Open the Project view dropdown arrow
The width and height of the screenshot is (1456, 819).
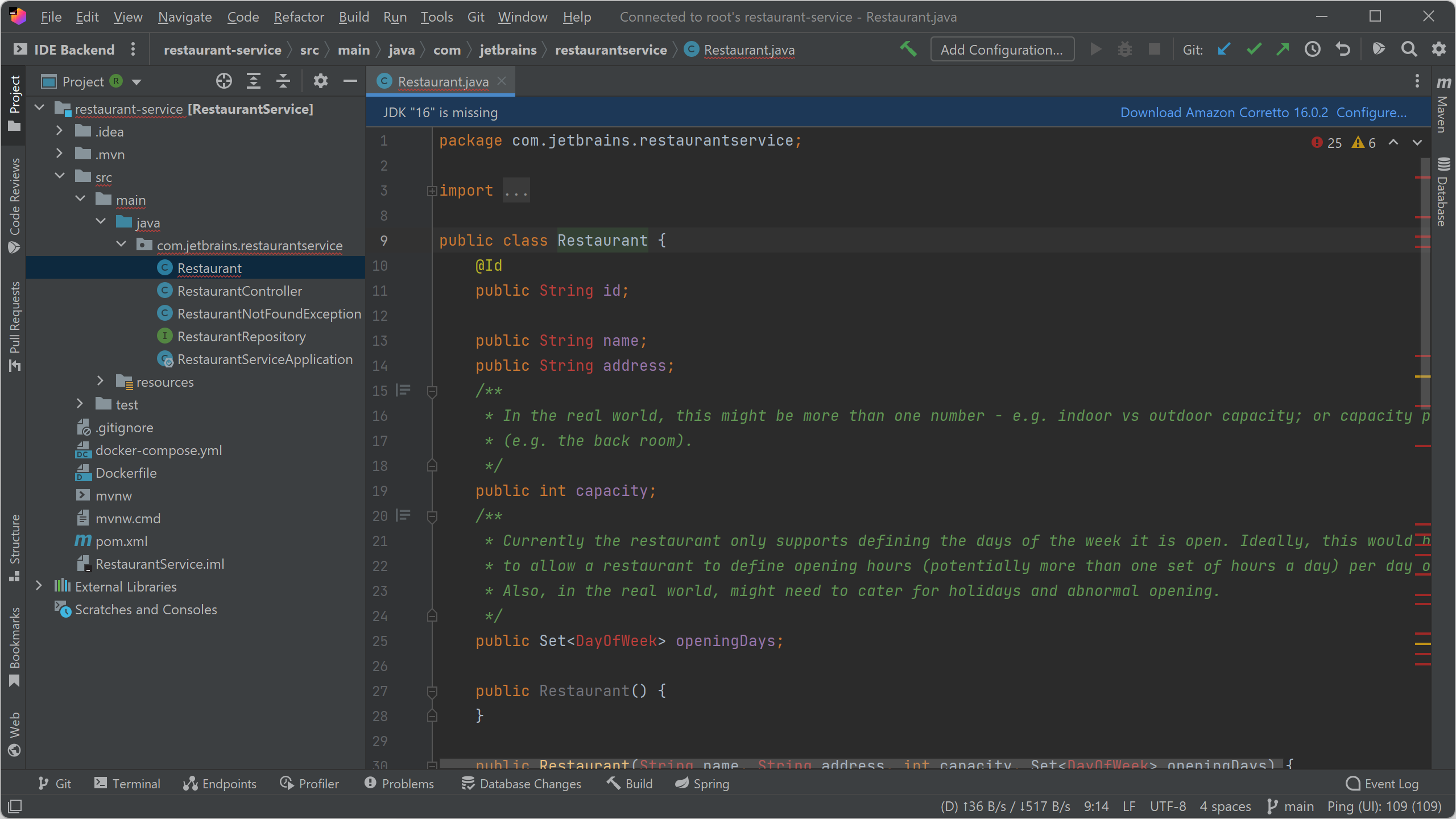click(136, 82)
